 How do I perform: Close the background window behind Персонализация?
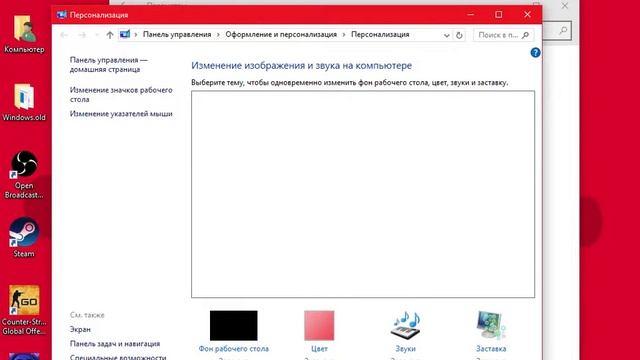coord(564,6)
